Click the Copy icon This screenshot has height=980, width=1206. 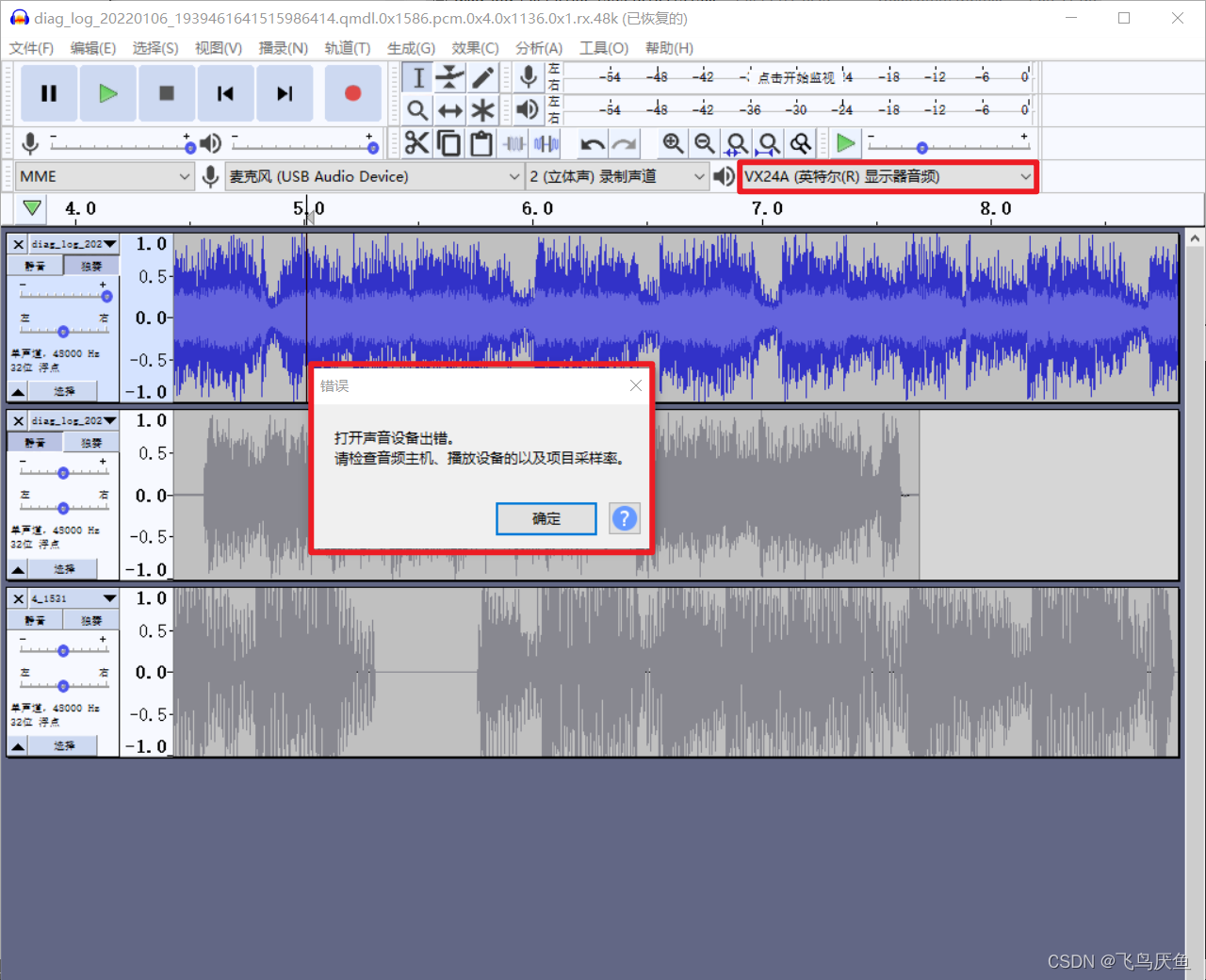point(449,143)
